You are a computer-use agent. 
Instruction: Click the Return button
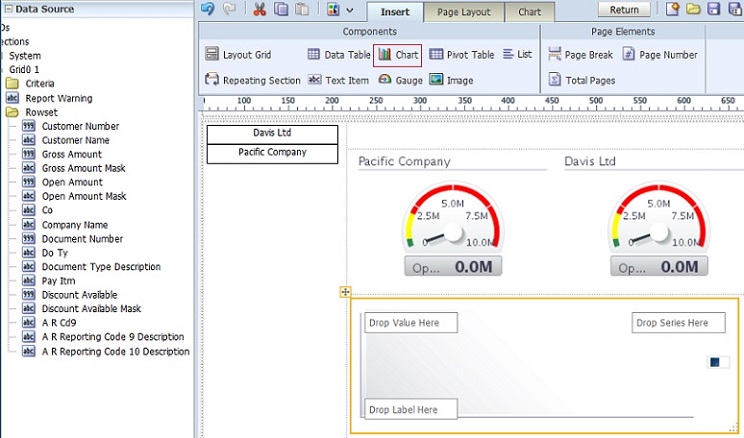coord(624,9)
